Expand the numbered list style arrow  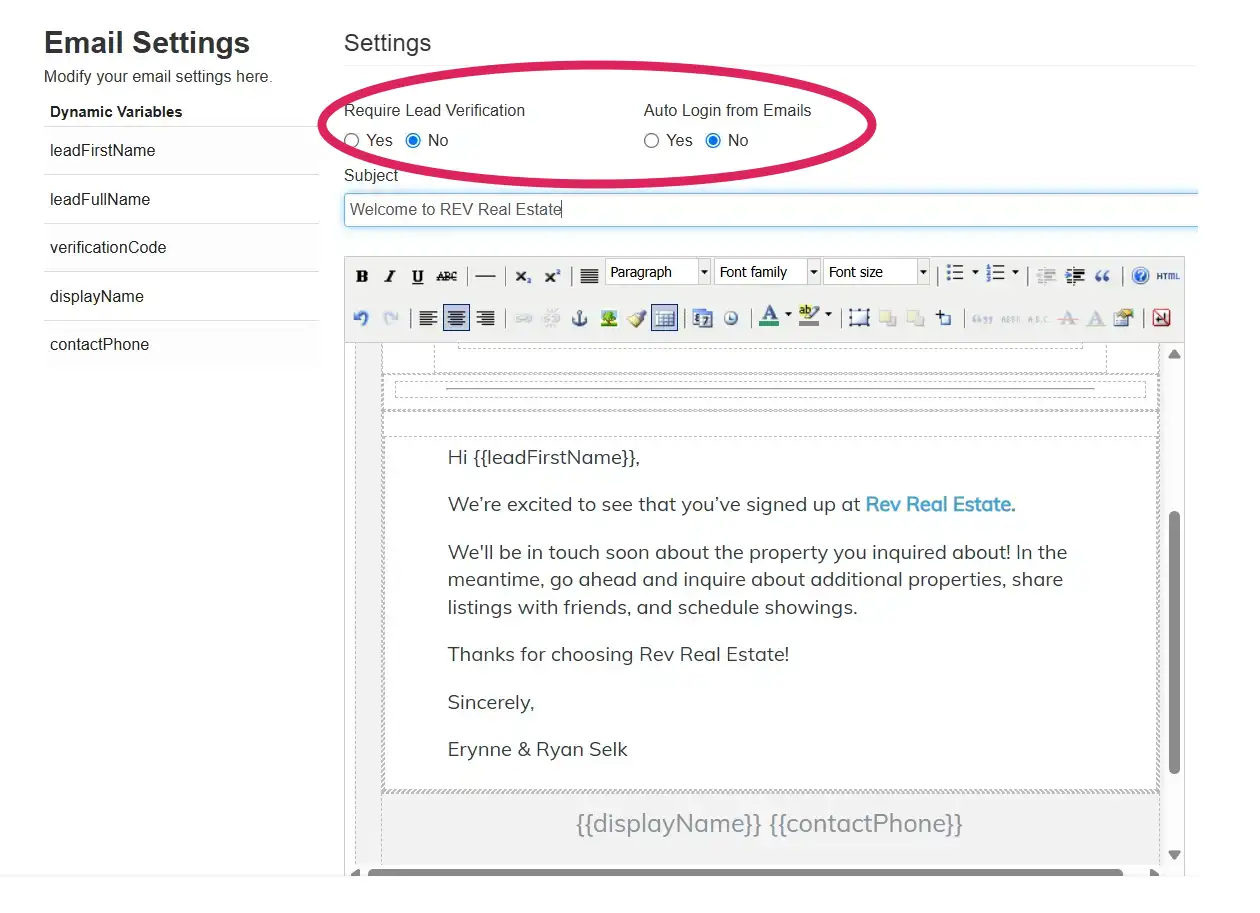coord(1015,273)
